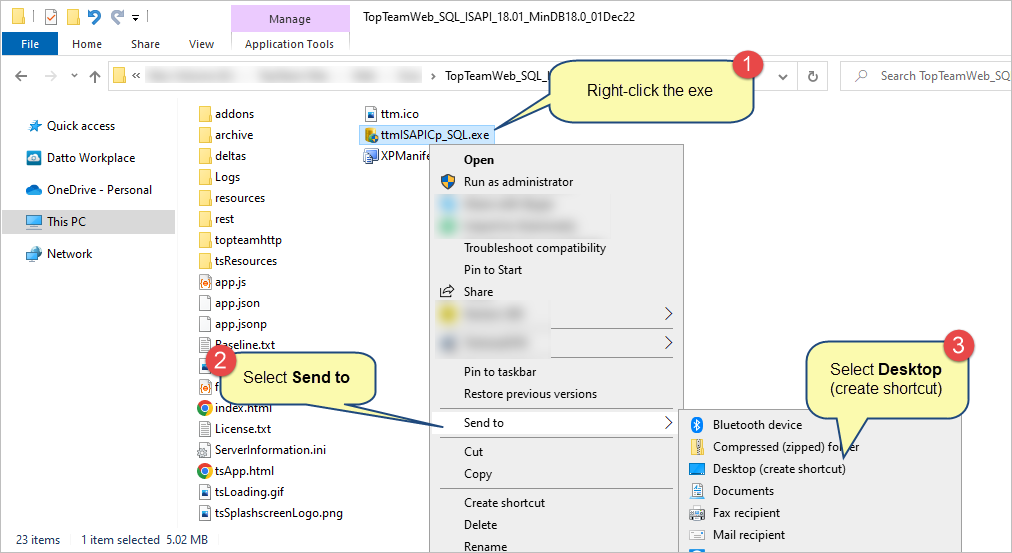Select Network in navigation pane

click(69, 254)
